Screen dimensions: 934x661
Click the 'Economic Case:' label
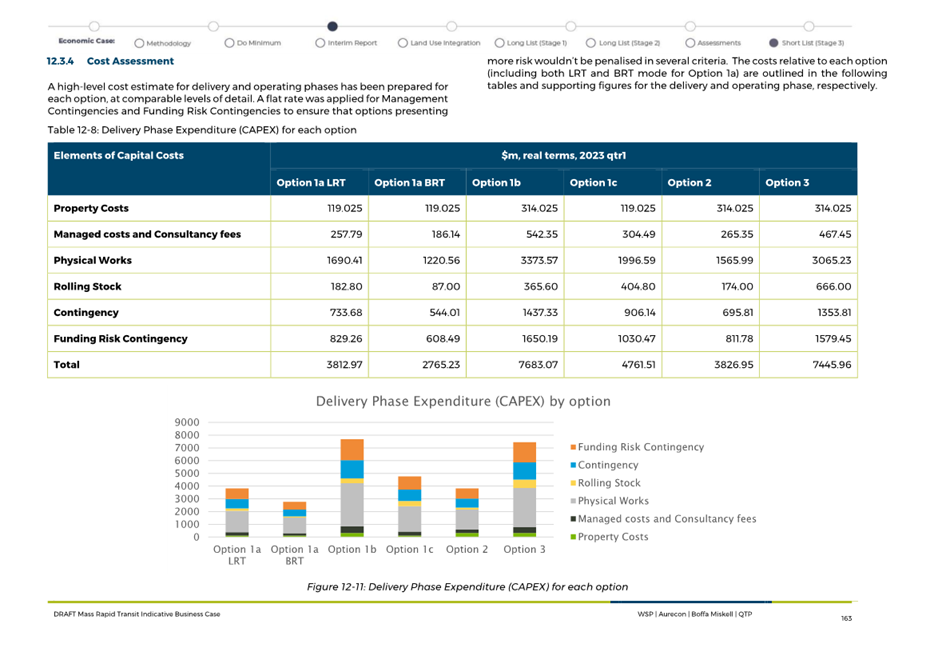pos(86,41)
